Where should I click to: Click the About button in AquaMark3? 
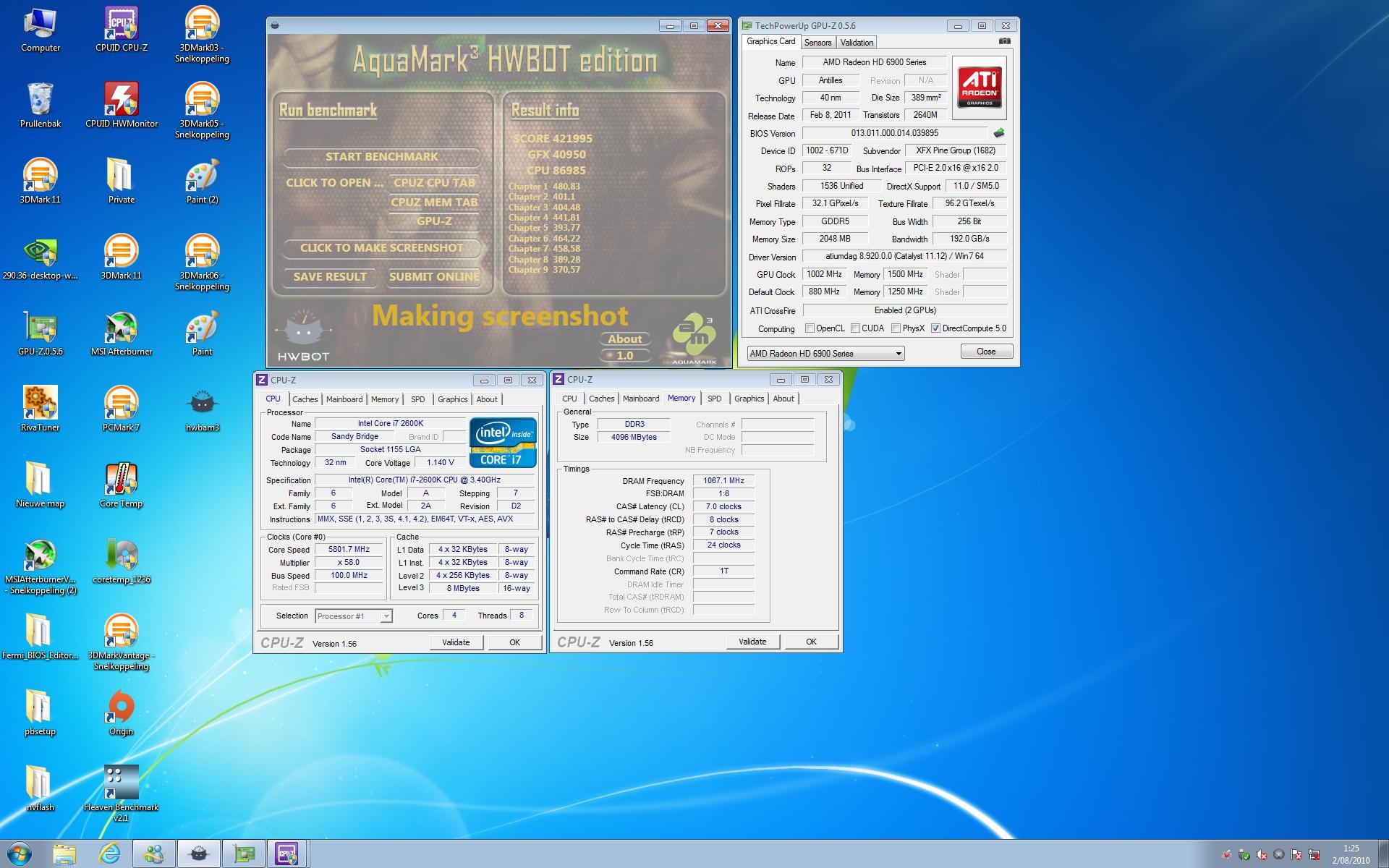click(625, 339)
